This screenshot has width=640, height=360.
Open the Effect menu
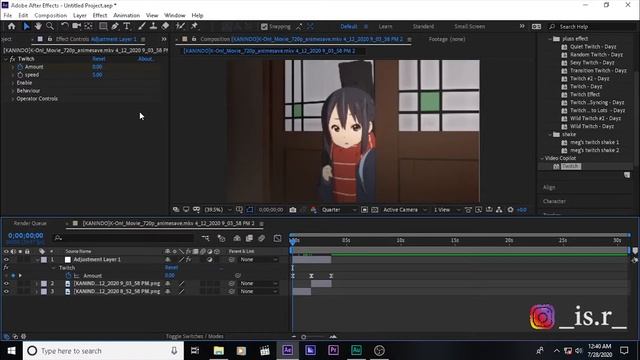(100, 15)
